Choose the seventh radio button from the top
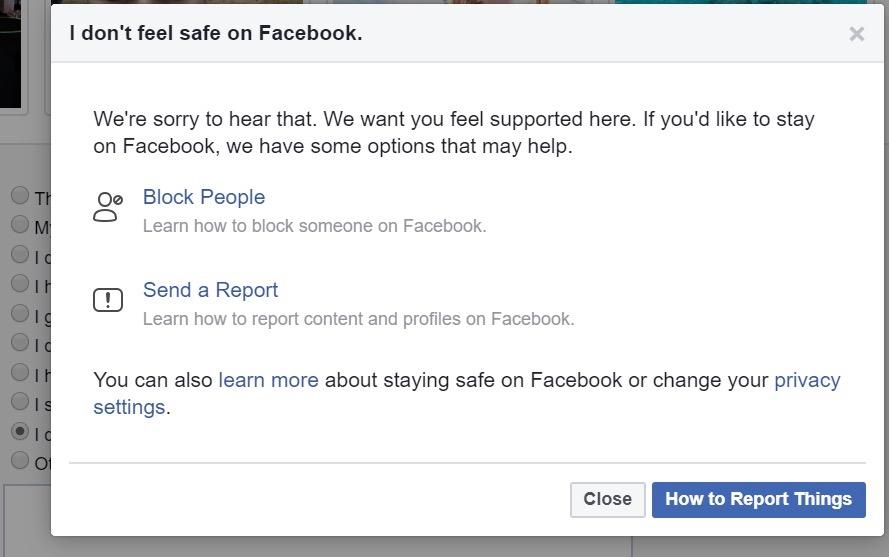This screenshot has height=557, width=889. 20,372
